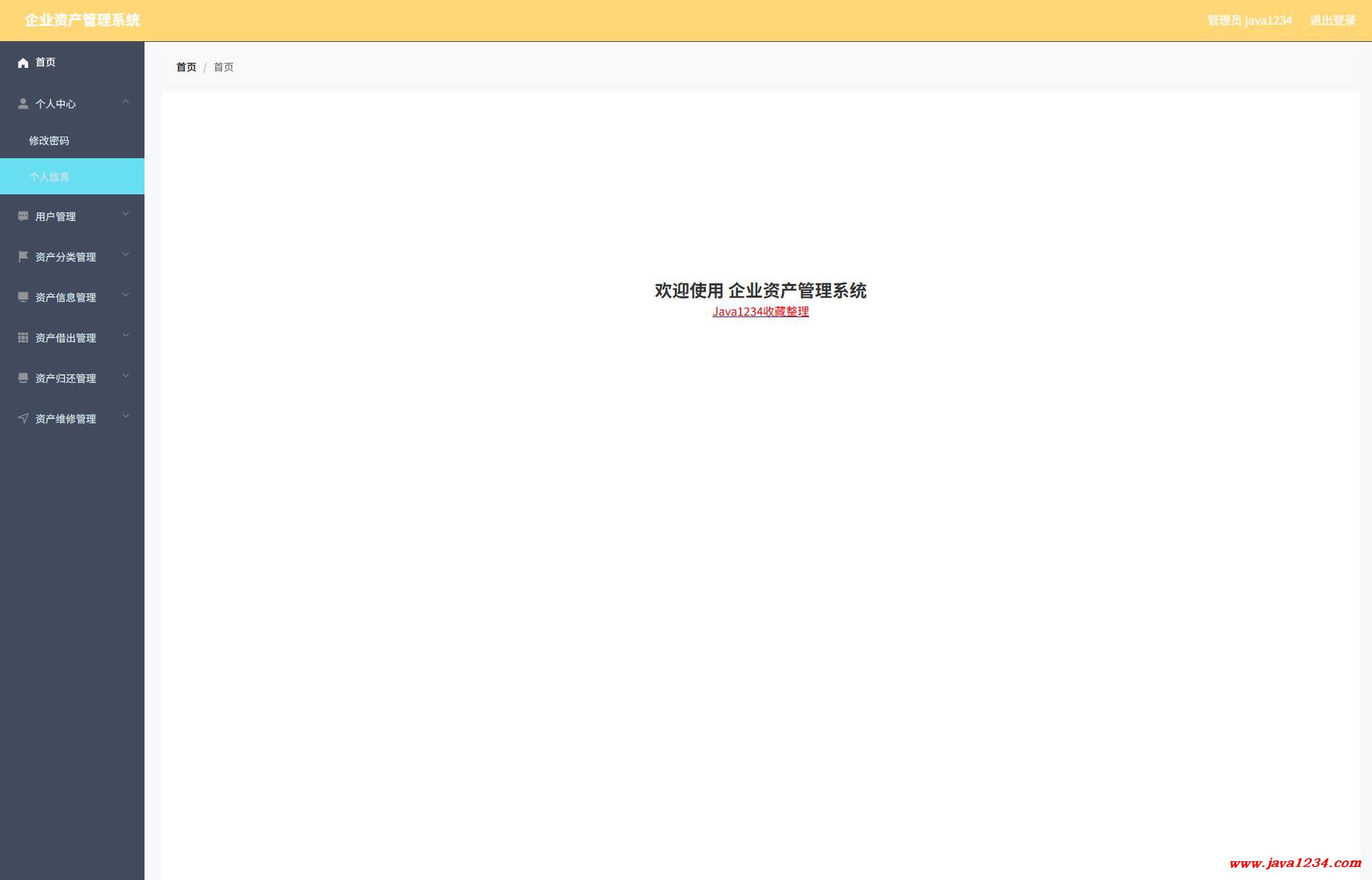Click the 管理员 java1234 user label
1372x880 pixels.
click(x=1249, y=20)
